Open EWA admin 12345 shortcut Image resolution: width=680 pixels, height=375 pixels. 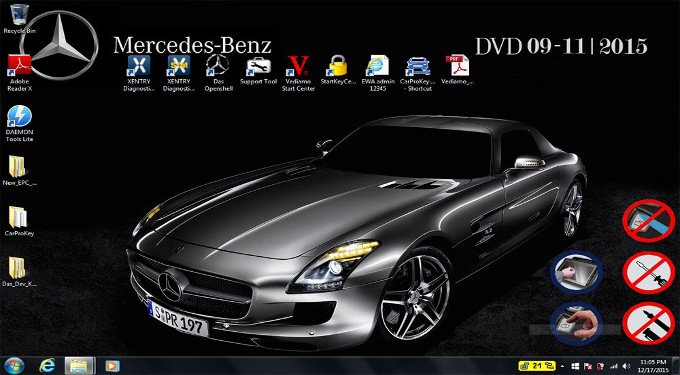pos(377,73)
